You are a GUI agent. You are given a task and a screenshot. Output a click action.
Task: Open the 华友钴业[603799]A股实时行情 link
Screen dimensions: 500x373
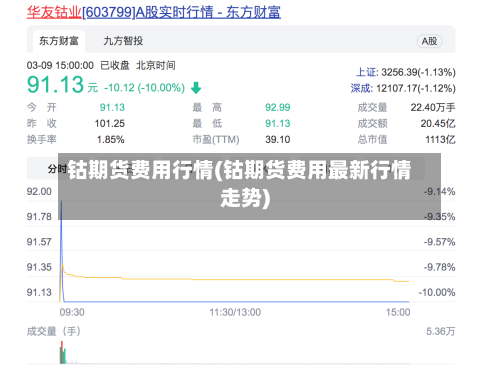(x=154, y=12)
